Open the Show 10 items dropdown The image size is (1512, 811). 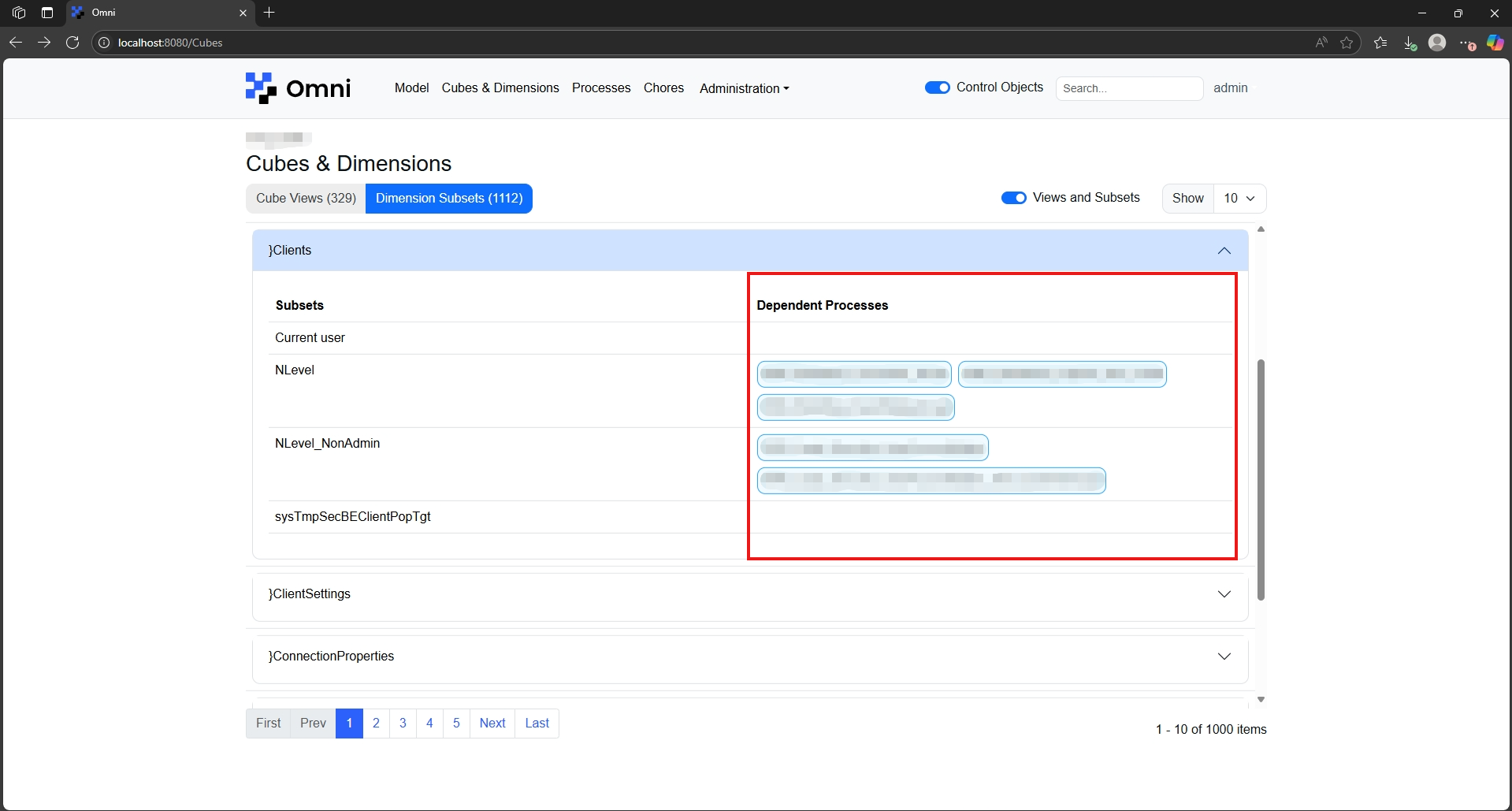[1239, 199]
